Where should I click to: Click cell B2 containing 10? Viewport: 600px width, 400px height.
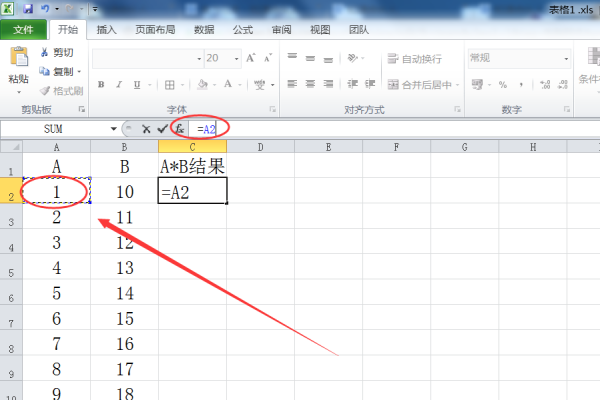coord(124,191)
